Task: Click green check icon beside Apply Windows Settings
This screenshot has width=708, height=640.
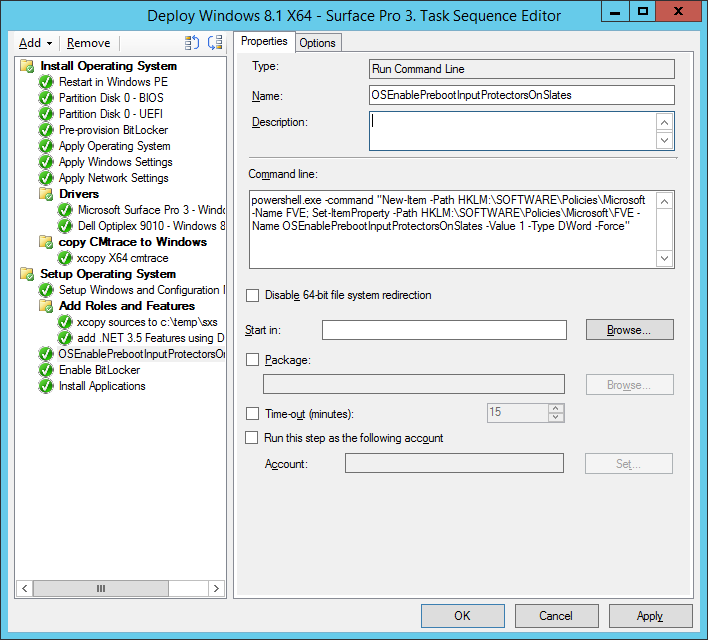Action: [x=46, y=162]
